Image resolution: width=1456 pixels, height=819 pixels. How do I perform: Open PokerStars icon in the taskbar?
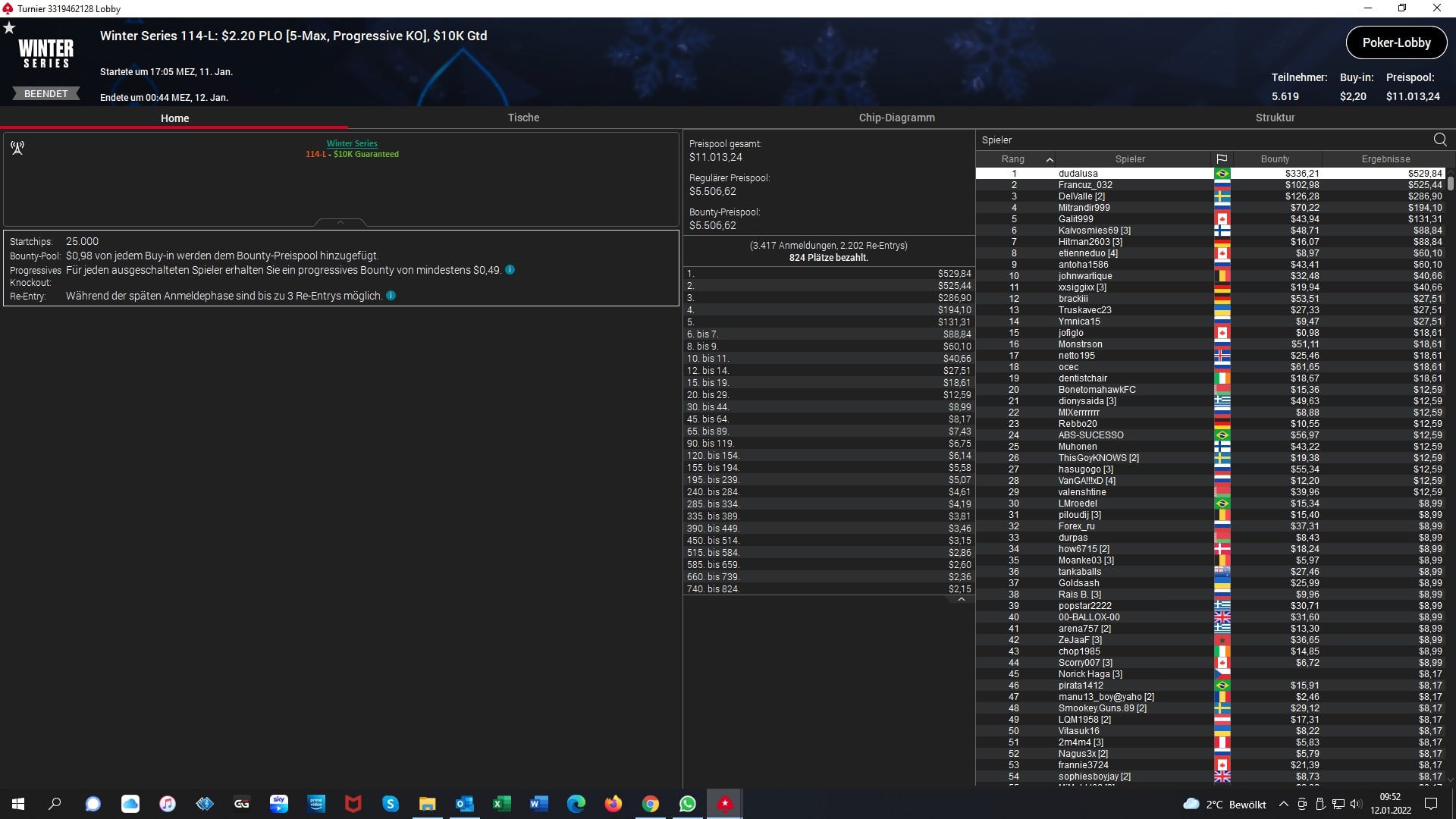(724, 804)
